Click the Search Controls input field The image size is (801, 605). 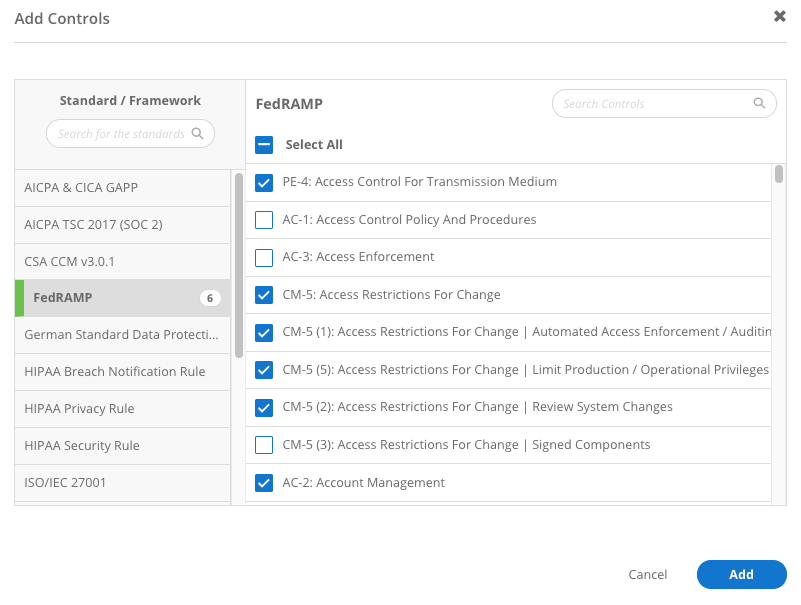coord(650,104)
